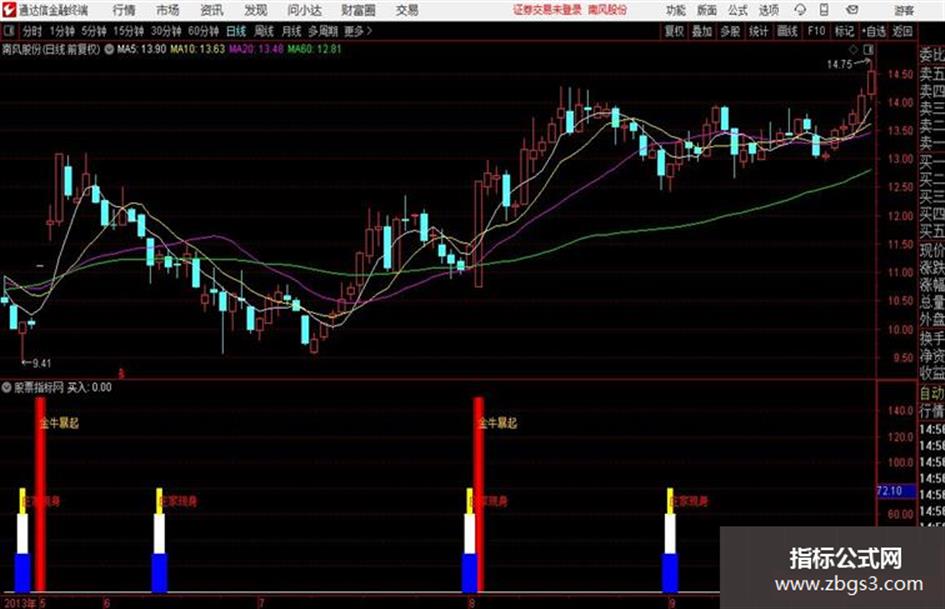945x609 pixels.
Task: Click the 统计 statistics button
Action: click(758, 31)
